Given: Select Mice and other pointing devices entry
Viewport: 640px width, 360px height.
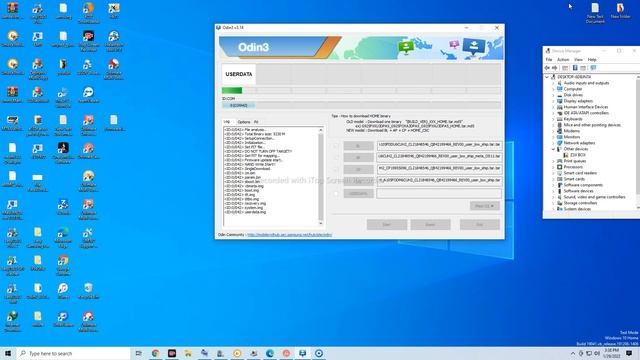Looking at the screenshot, I should click(592, 125).
